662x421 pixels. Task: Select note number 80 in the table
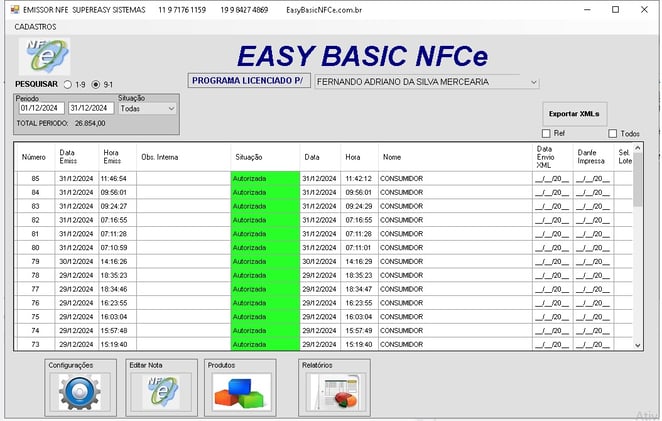tap(35, 248)
